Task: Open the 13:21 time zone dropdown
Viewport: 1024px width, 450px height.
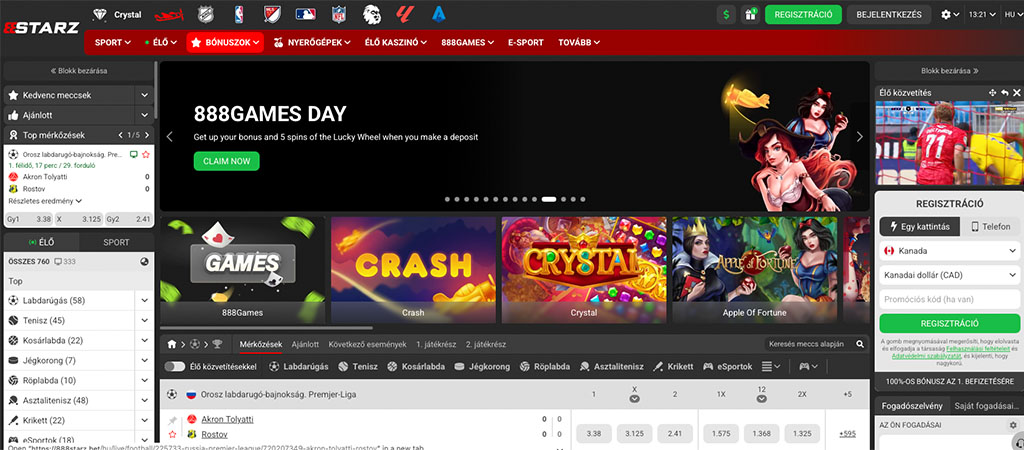Action: coord(983,14)
